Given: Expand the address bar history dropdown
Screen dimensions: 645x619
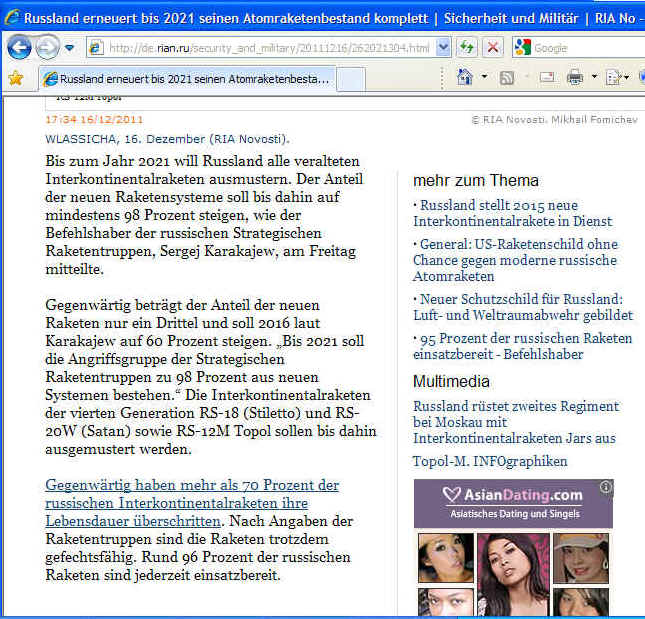Looking at the screenshot, I should point(443,48).
